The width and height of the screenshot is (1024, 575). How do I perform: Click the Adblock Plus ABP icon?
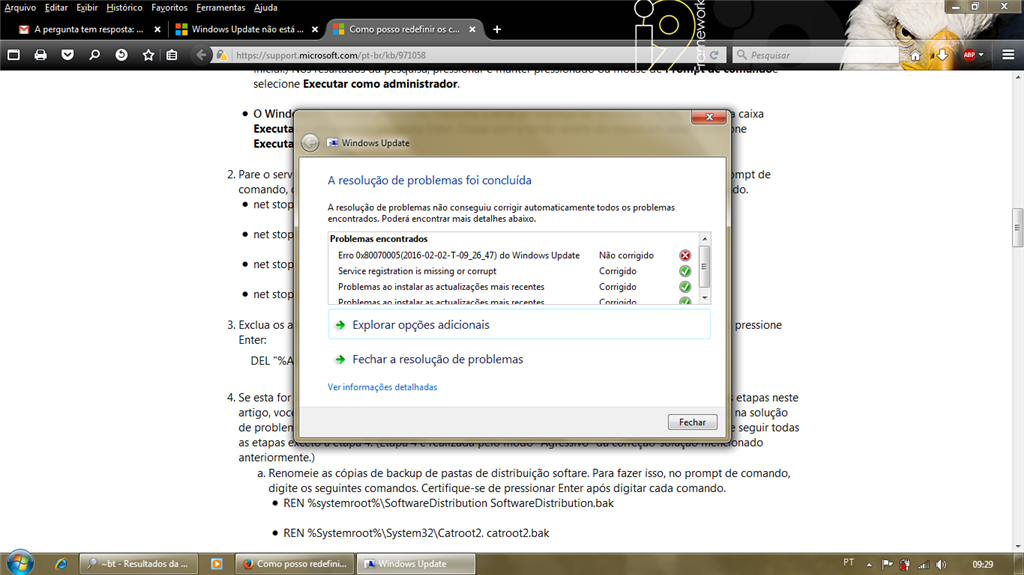(x=969, y=55)
